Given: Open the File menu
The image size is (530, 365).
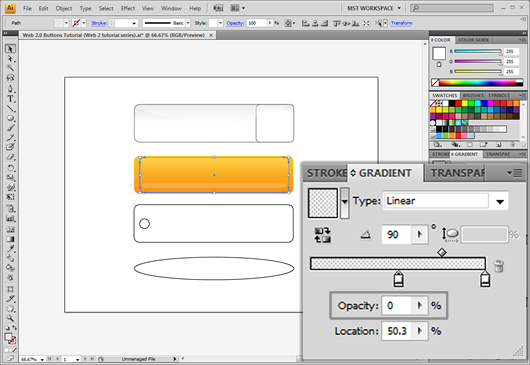Looking at the screenshot, I should click(27, 8).
